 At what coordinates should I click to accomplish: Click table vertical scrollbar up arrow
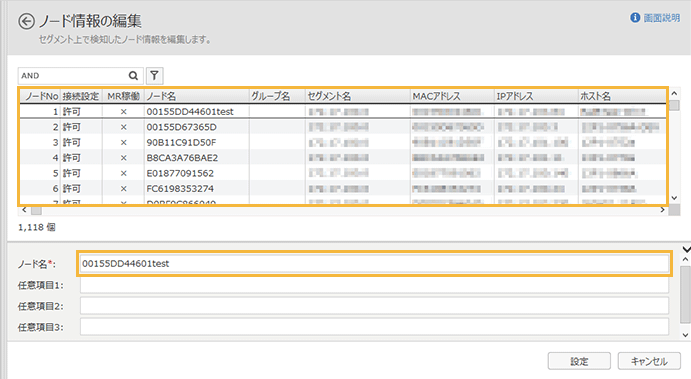(674, 93)
